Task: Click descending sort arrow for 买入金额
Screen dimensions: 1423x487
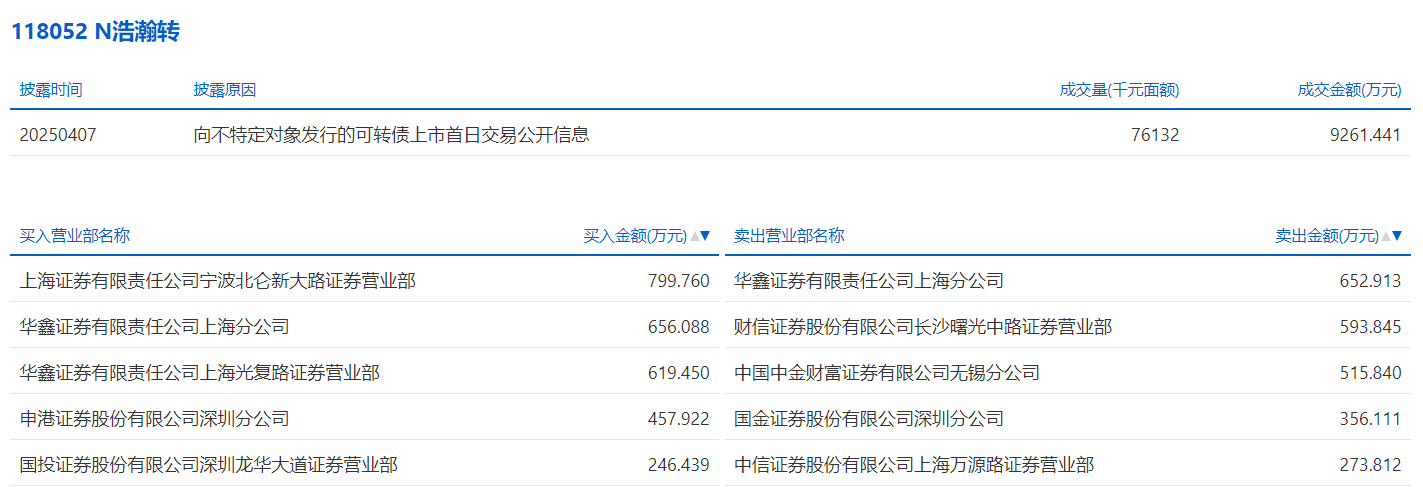Action: pos(705,237)
